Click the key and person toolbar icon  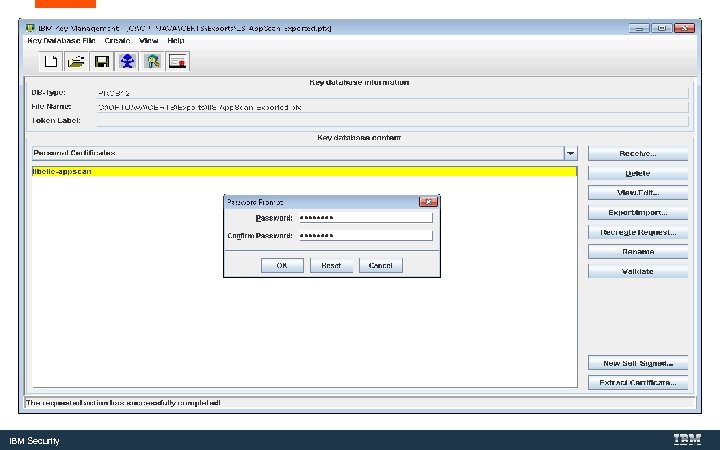(x=152, y=61)
